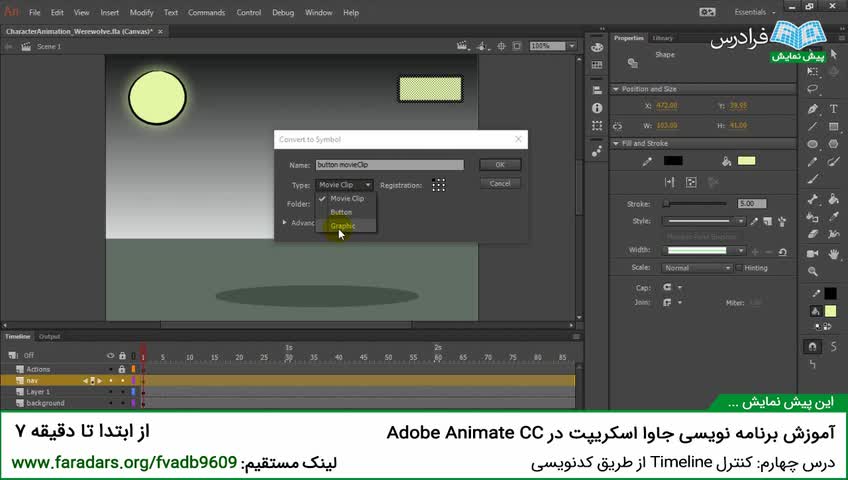Select the Bone tool
This screenshot has width=848, height=480.
coord(812,199)
